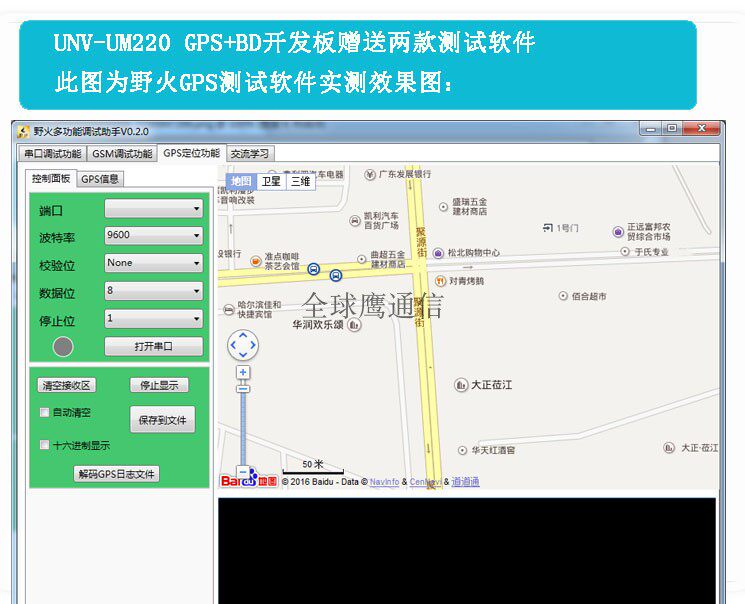Click the right bus stop icon

coord(335,275)
